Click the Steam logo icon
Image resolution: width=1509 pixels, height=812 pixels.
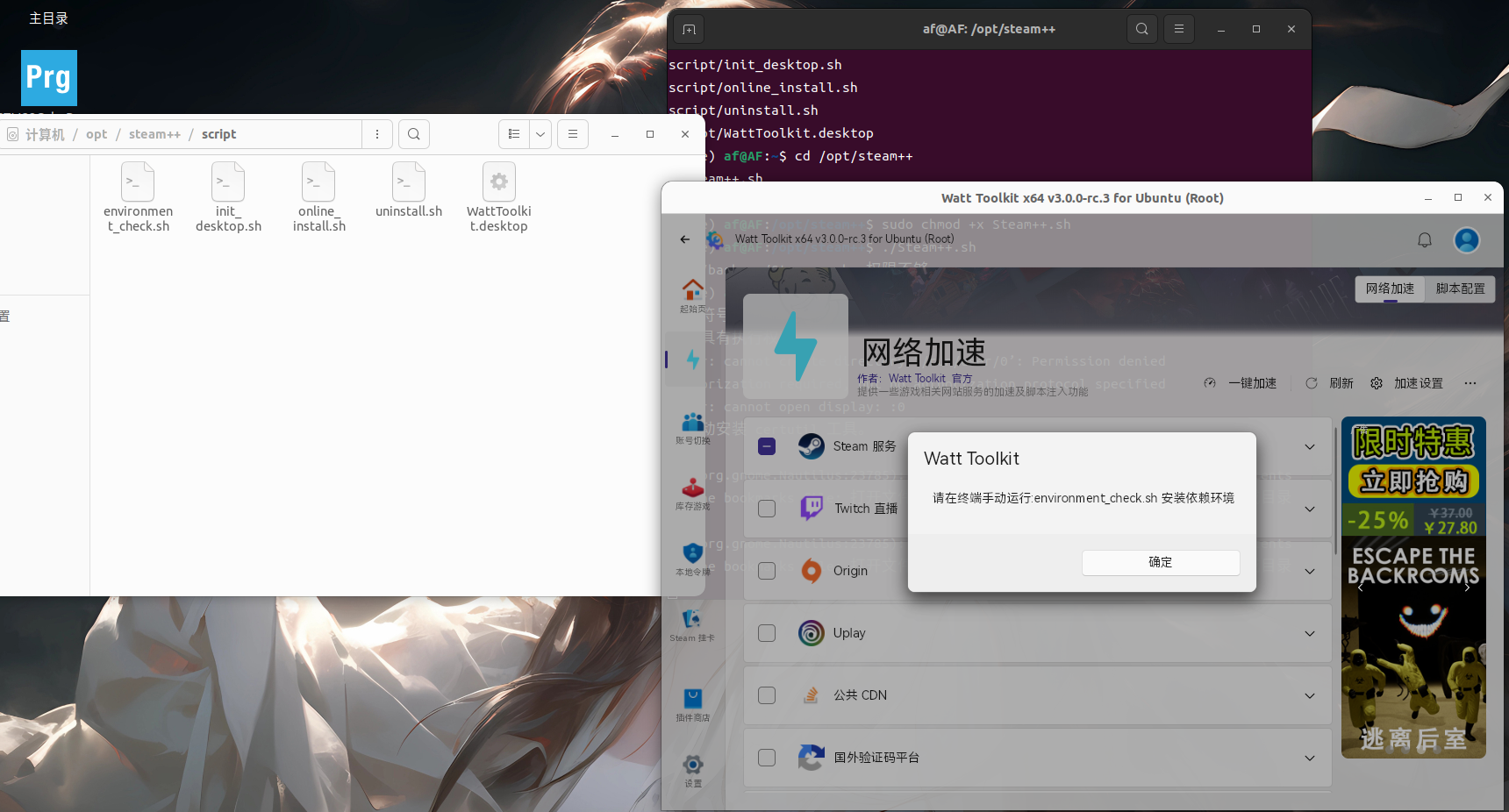click(x=812, y=446)
